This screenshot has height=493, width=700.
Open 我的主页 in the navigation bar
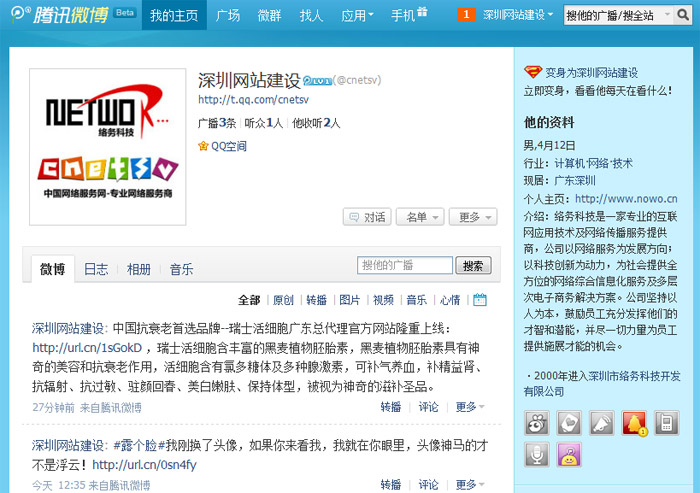(174, 15)
